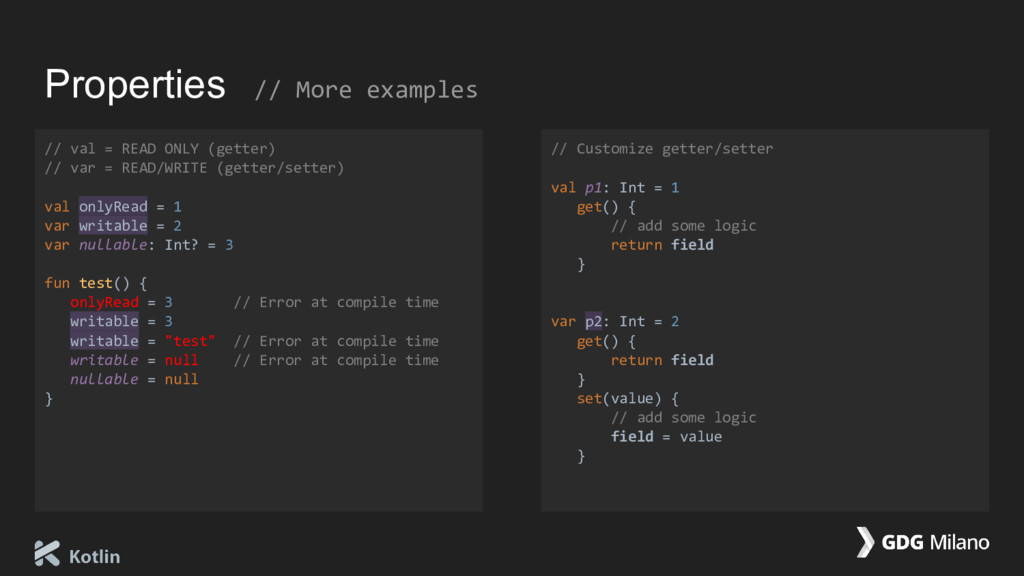
Task: Select the 'var p2: Int = 2' line
Action: pyautogui.click(x=615, y=322)
